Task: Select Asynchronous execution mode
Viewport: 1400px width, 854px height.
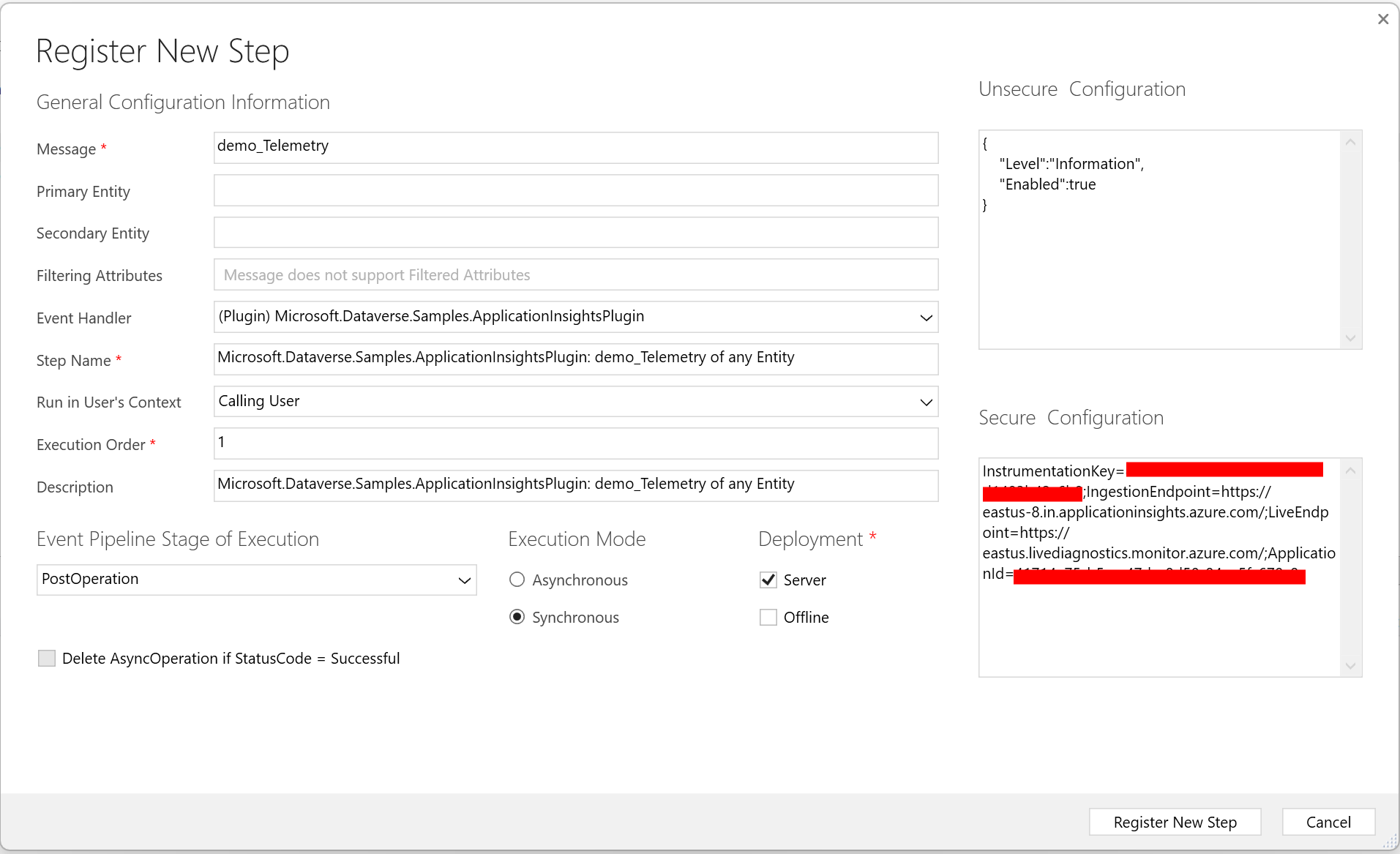Action: pos(517,580)
